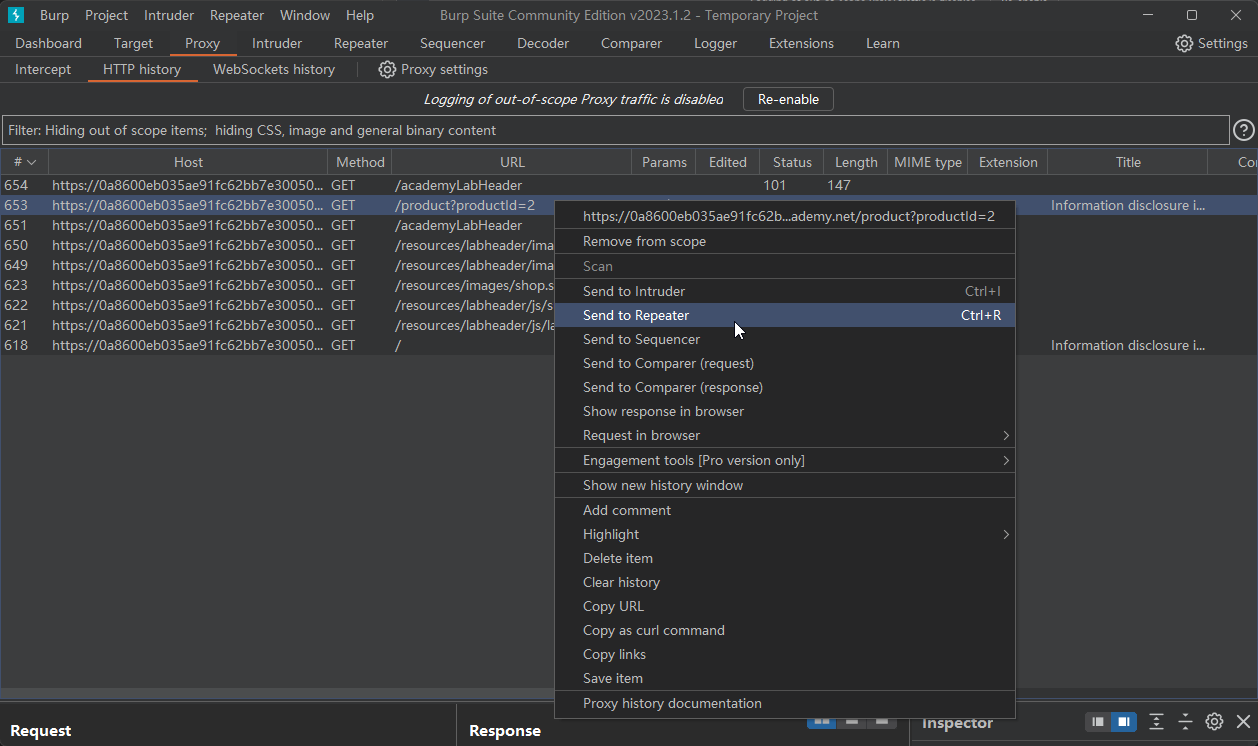Open the filter help question mark icon
The width and height of the screenshot is (1258, 746).
1244,130
